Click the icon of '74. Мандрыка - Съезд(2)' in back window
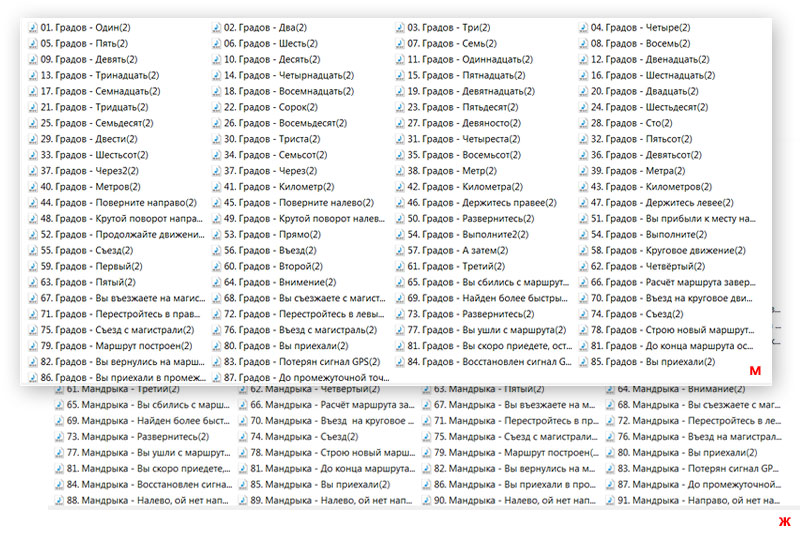 pos(243,437)
